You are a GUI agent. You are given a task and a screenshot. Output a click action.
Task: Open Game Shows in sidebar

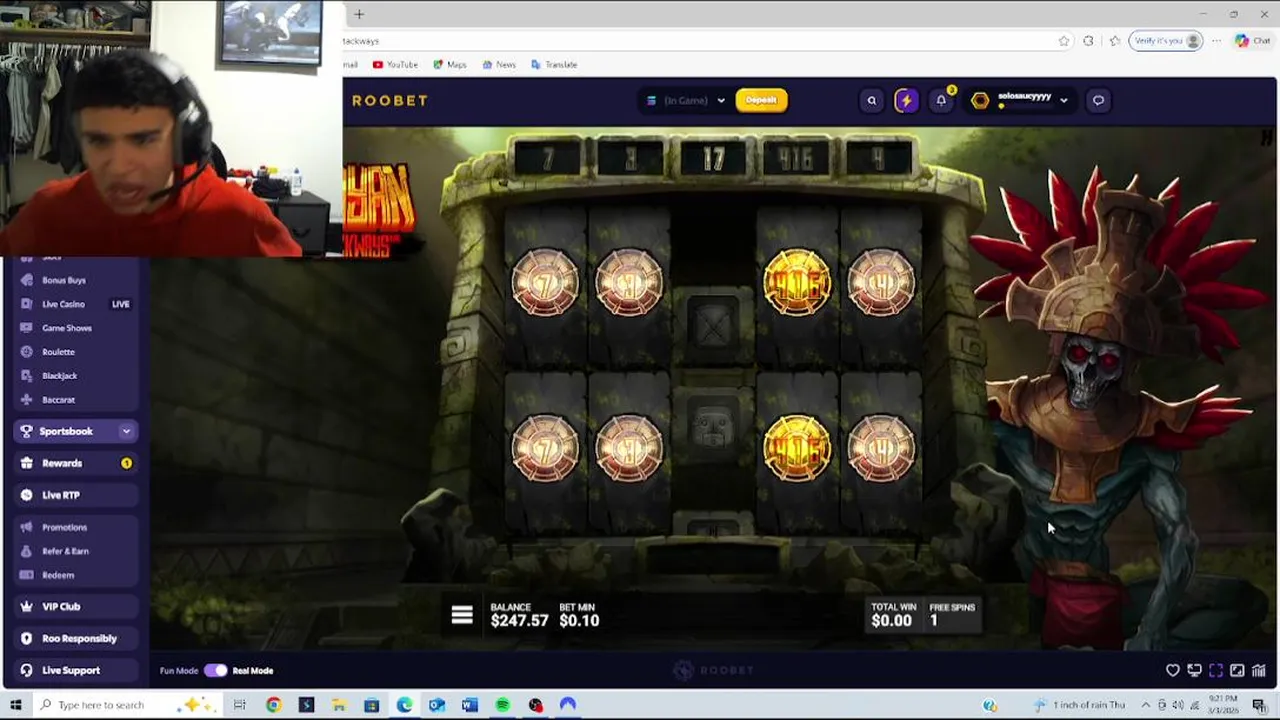coord(66,328)
